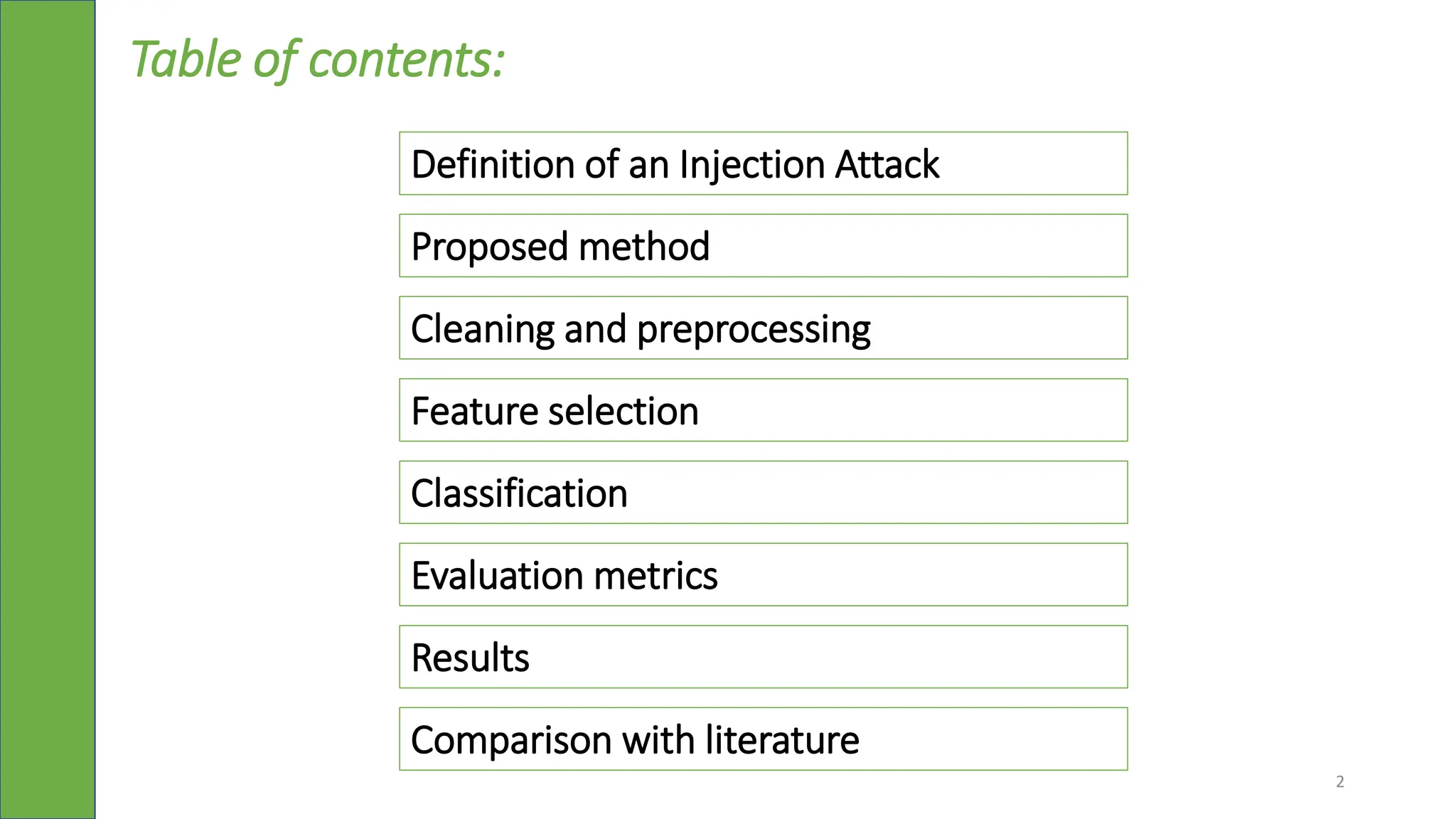Click the word "Attack" in the first entry
The image size is (1456, 819).
[x=887, y=165]
